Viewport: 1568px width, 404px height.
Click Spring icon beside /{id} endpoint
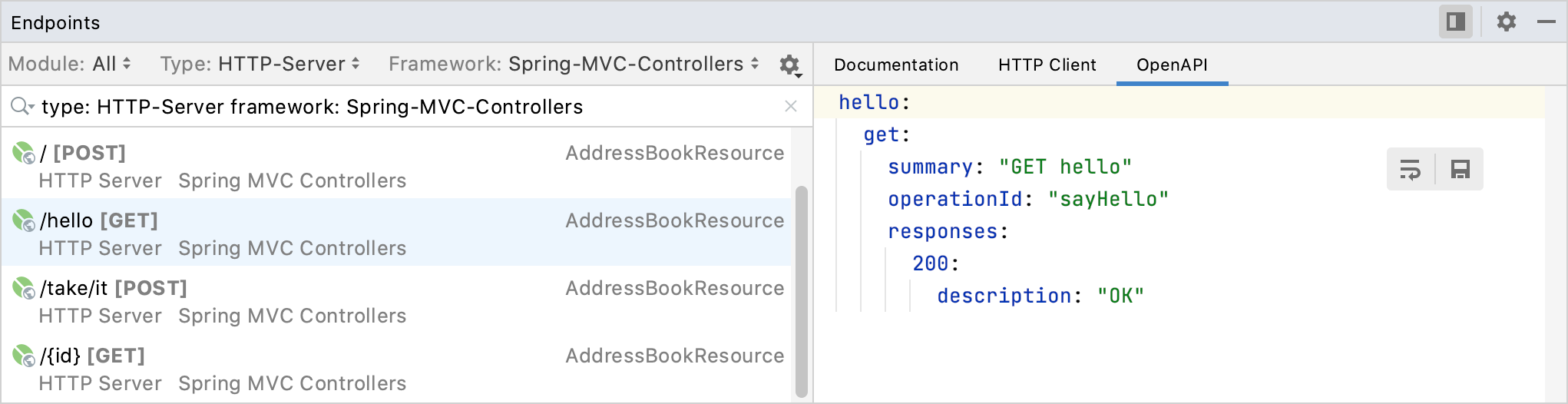click(x=23, y=356)
